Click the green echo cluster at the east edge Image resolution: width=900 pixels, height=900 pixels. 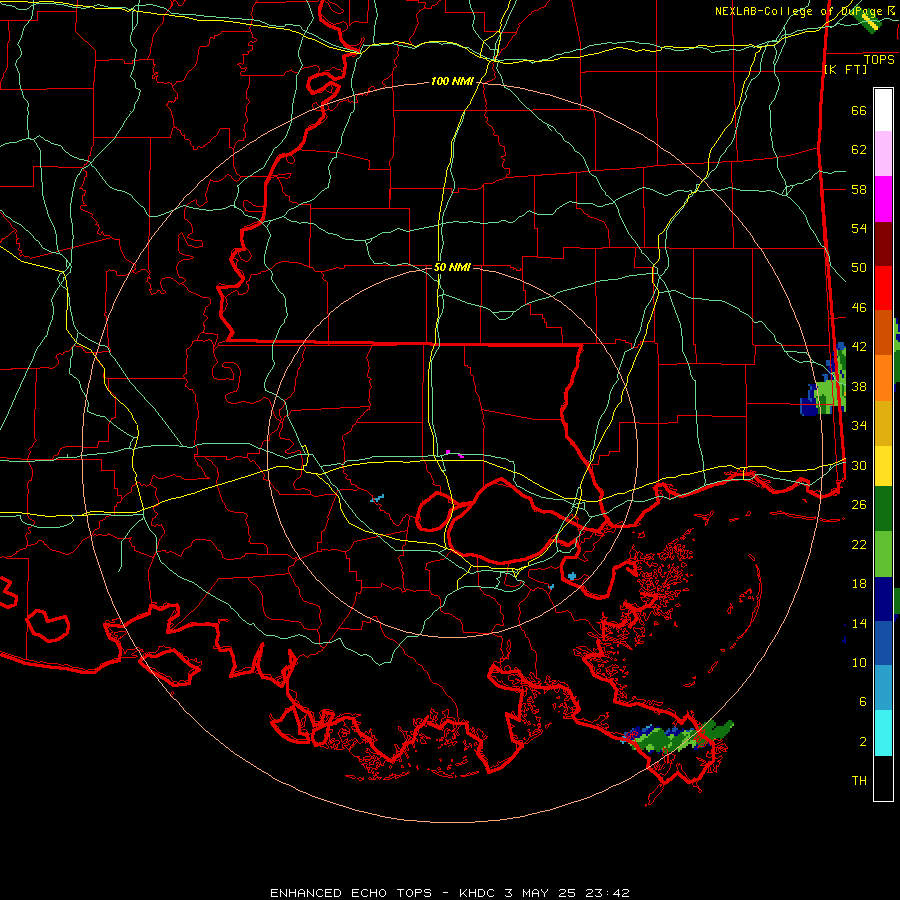point(825,381)
